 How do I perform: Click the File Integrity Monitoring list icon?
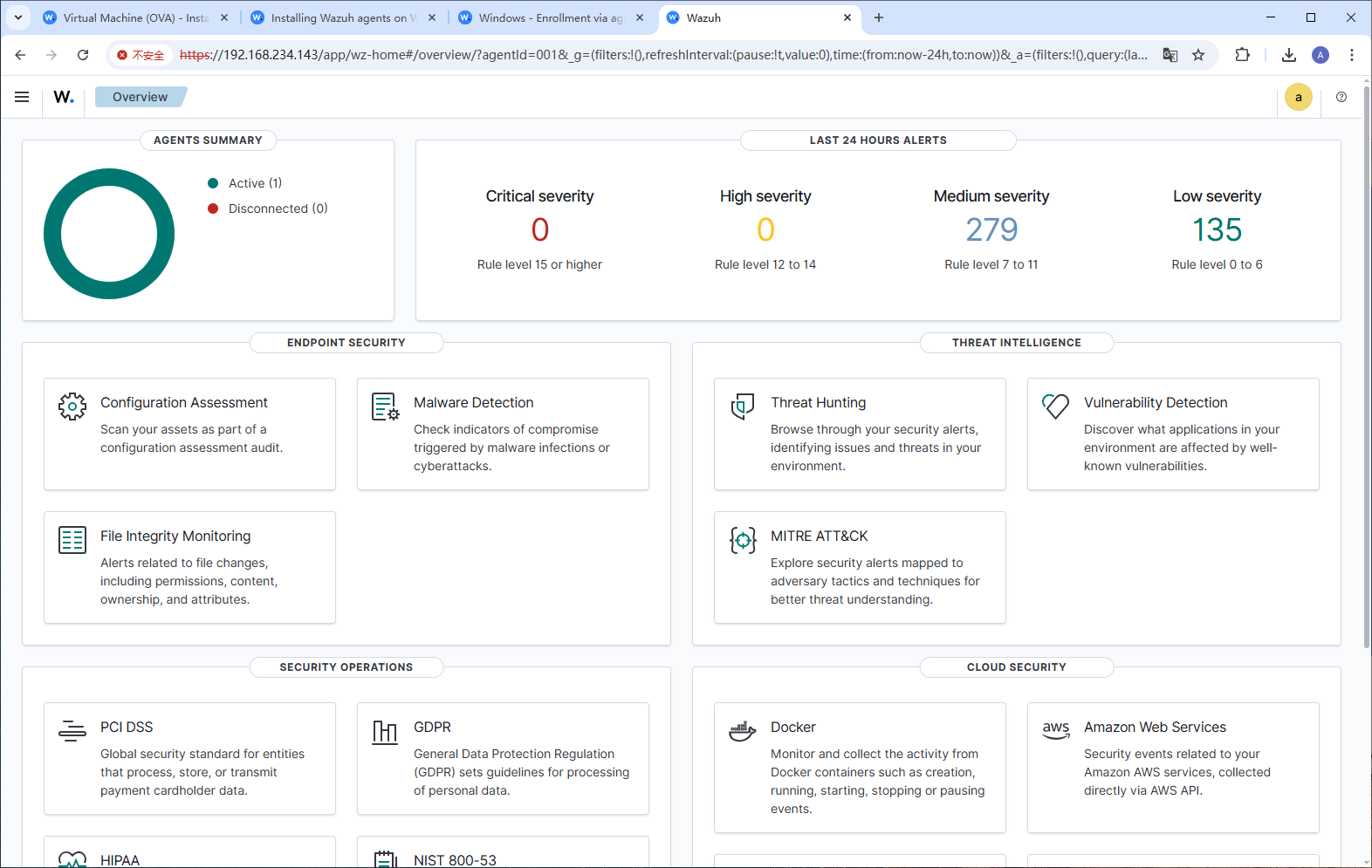72,540
